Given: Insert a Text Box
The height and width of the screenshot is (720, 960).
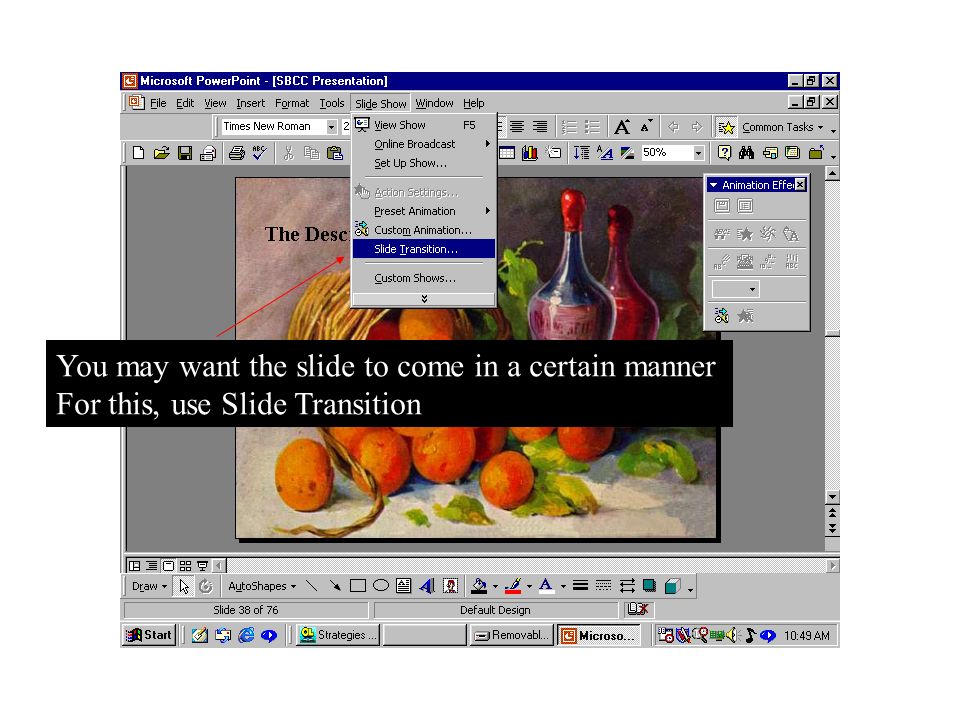Looking at the screenshot, I should point(403,587).
